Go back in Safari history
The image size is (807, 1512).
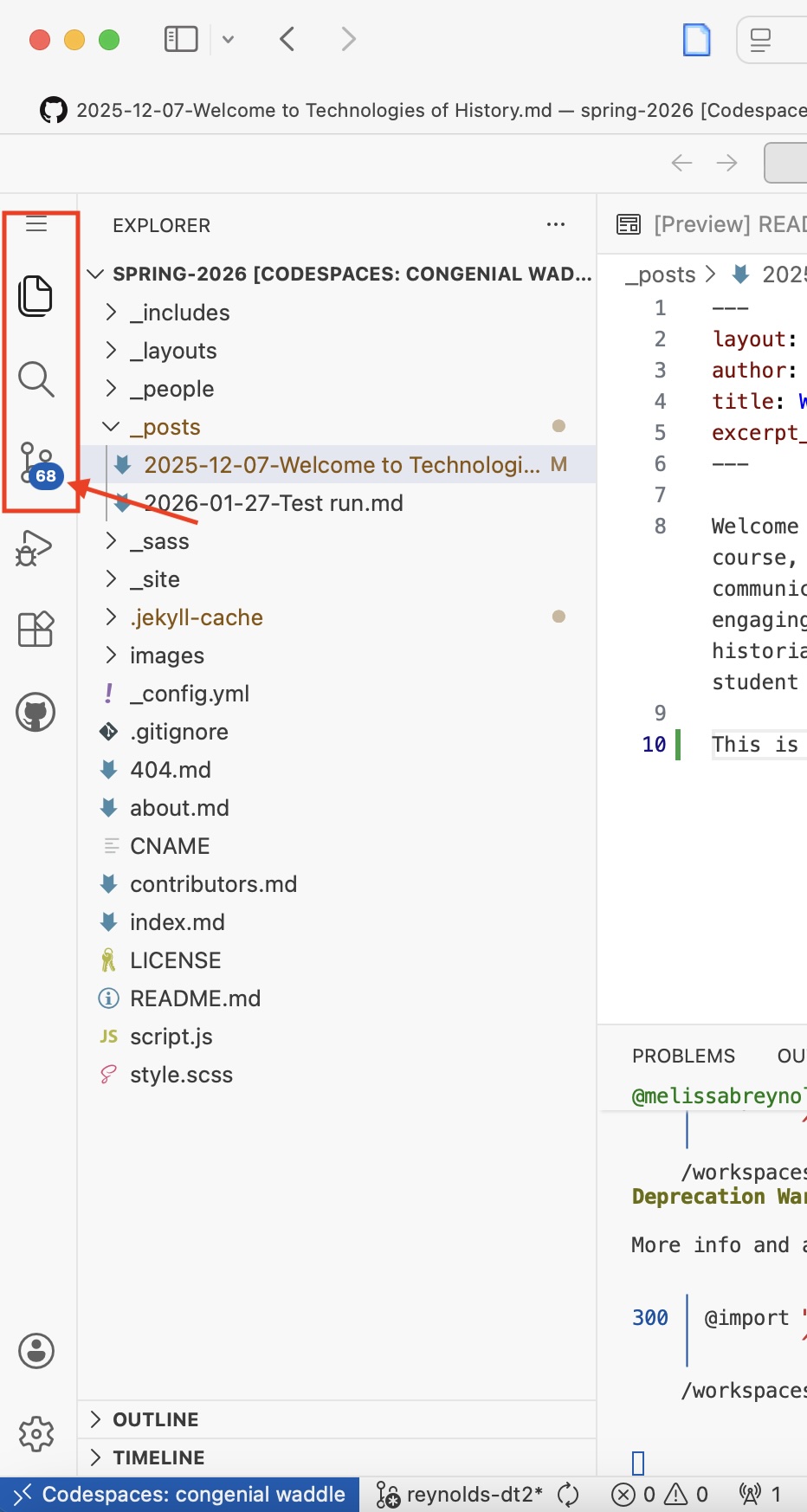coord(287,39)
